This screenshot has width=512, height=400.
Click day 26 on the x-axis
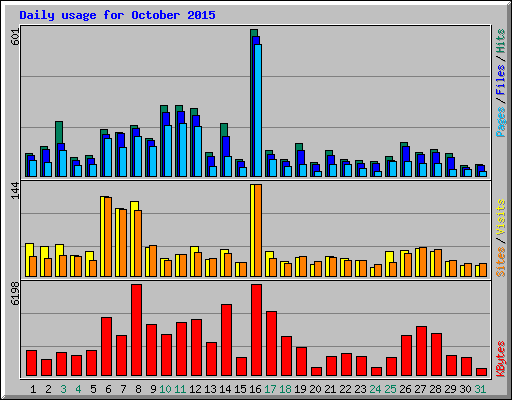[405, 389]
